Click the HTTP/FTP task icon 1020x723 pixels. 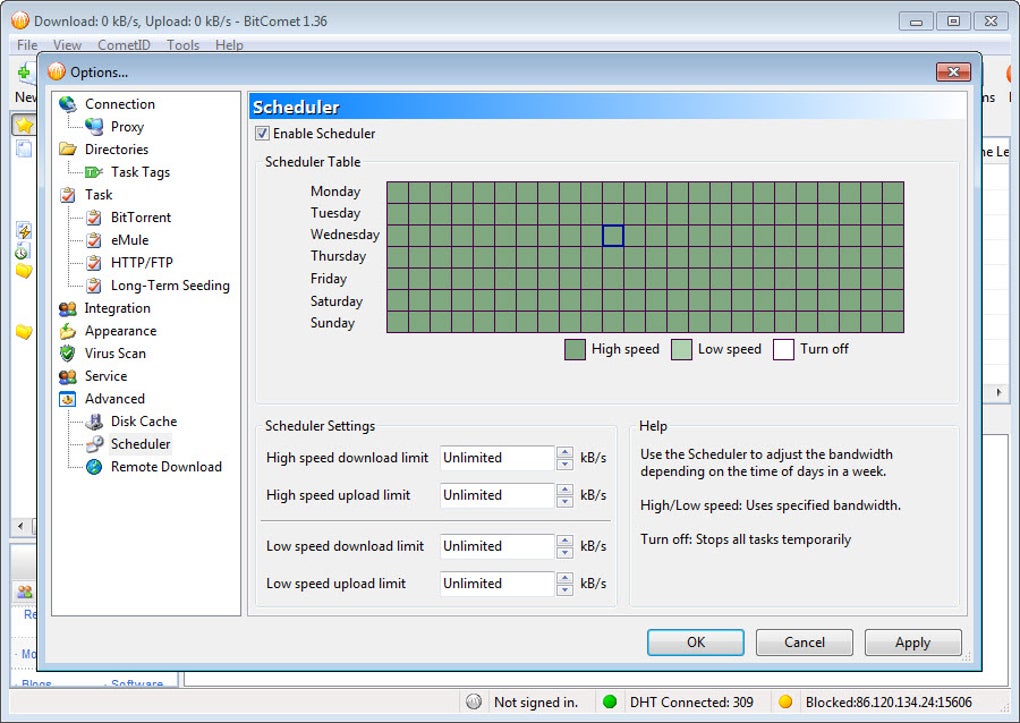point(94,263)
